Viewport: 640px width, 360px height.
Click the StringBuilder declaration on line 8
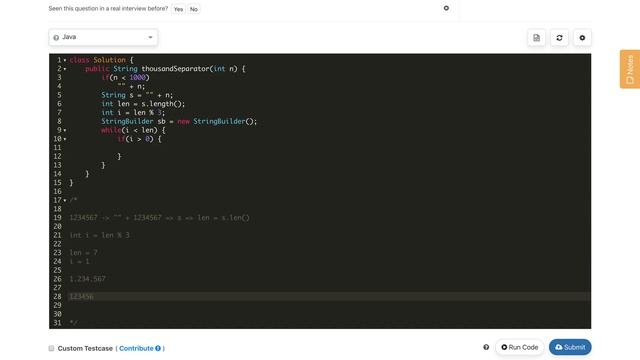click(x=179, y=121)
